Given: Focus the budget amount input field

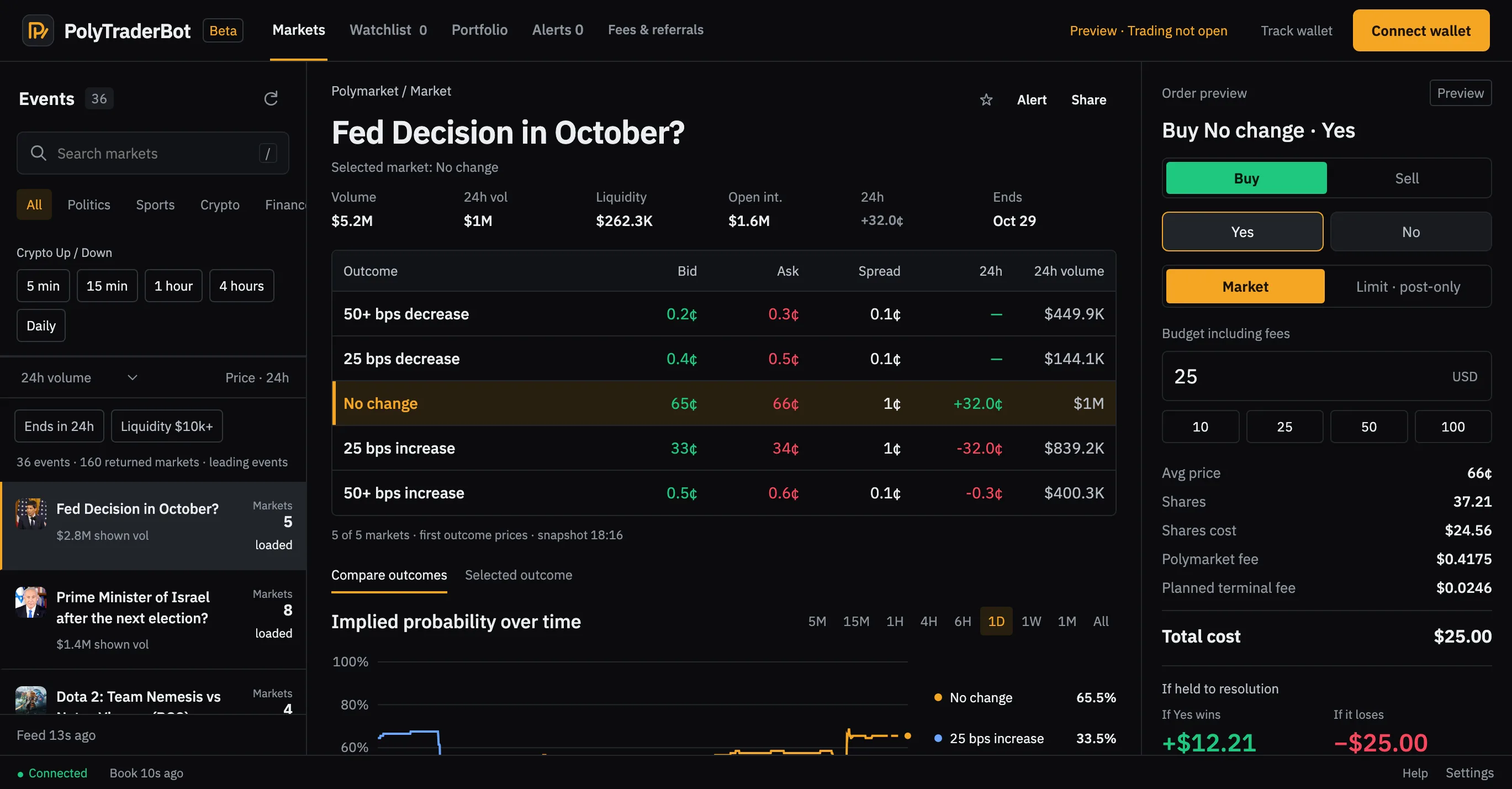Looking at the screenshot, I should tap(1326, 376).
